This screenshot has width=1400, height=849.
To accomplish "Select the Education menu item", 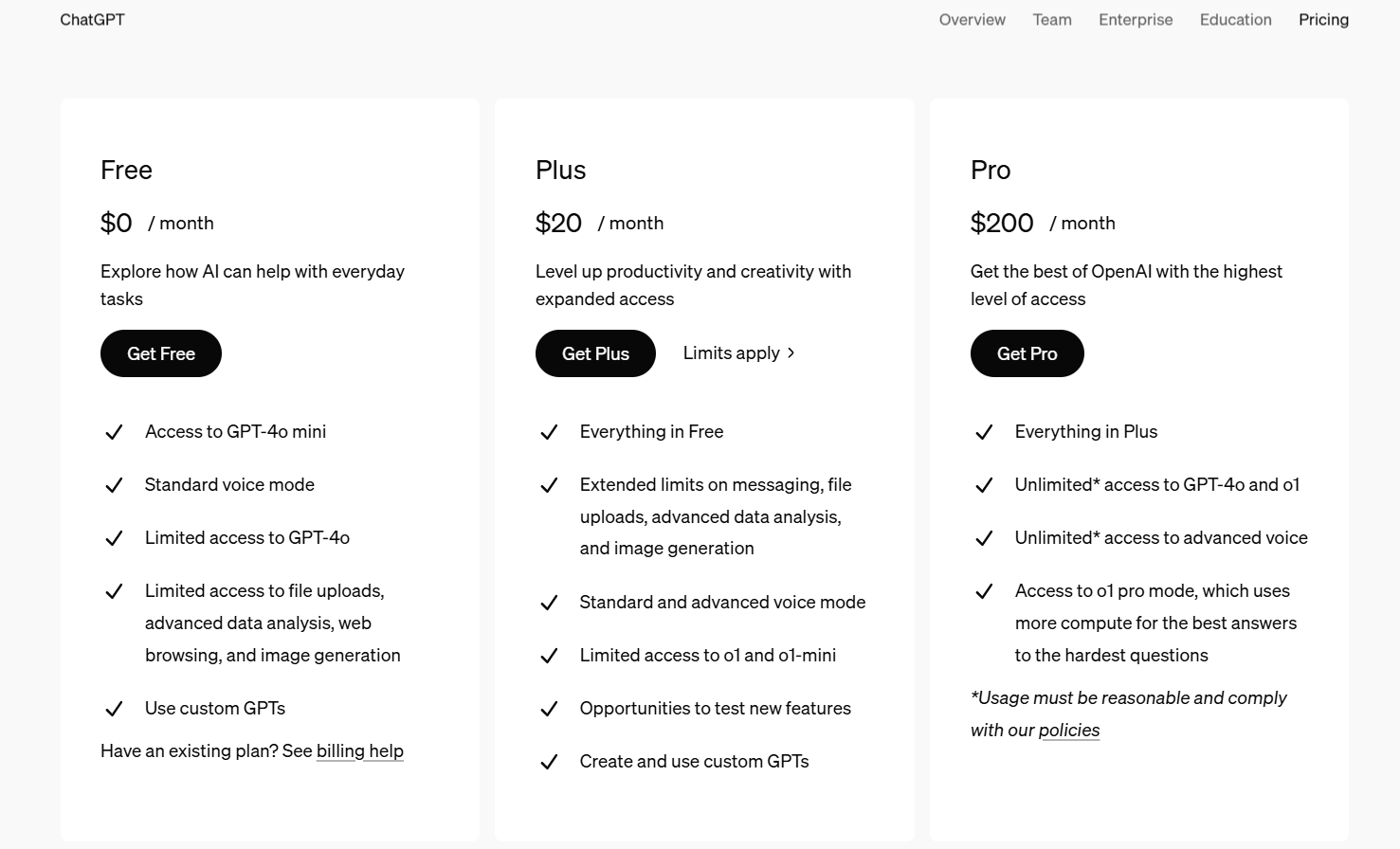I will coord(1235,19).
